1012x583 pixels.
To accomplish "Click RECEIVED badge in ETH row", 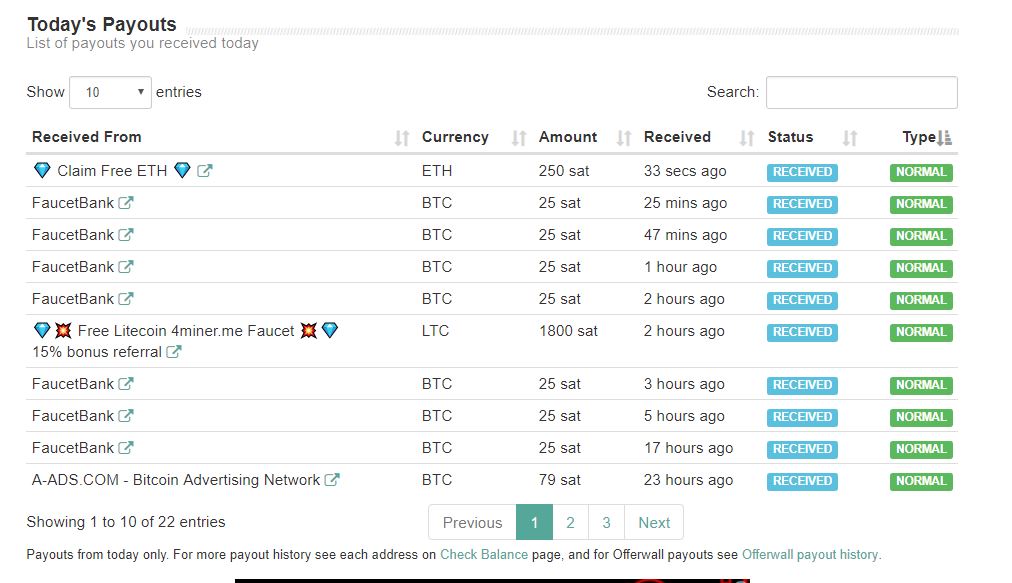I will point(802,172).
